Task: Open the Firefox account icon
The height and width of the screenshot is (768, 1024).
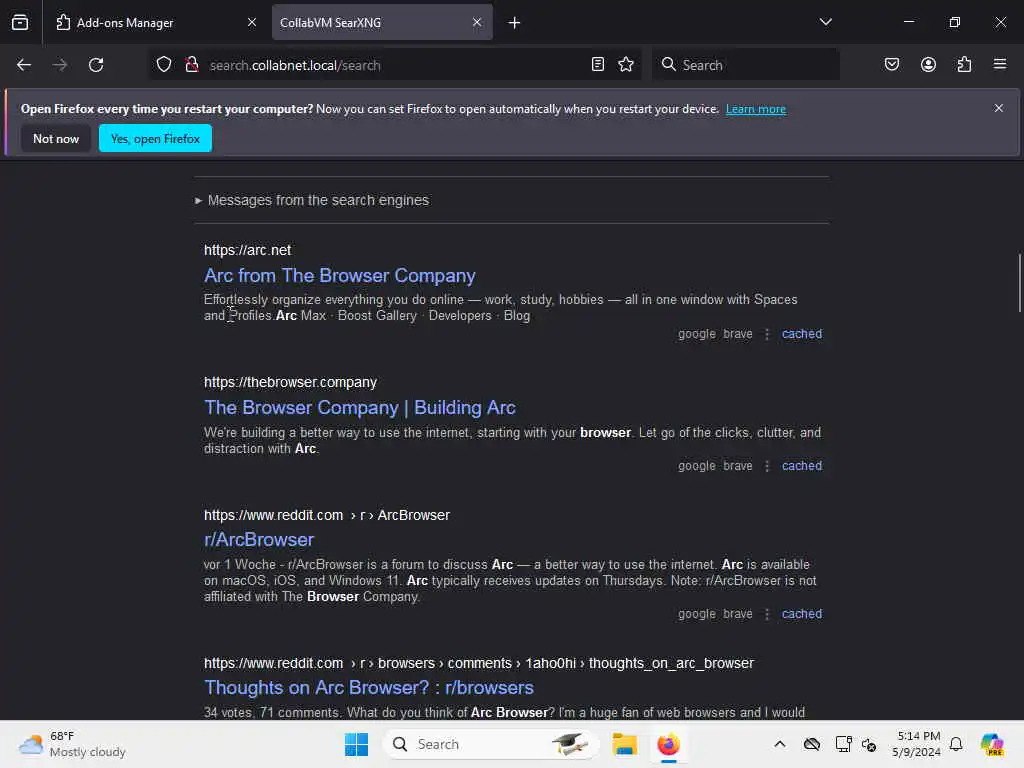Action: (x=929, y=65)
